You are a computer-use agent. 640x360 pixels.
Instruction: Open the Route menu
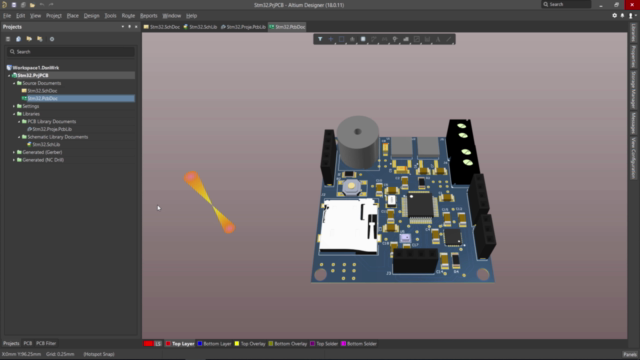[128, 16]
